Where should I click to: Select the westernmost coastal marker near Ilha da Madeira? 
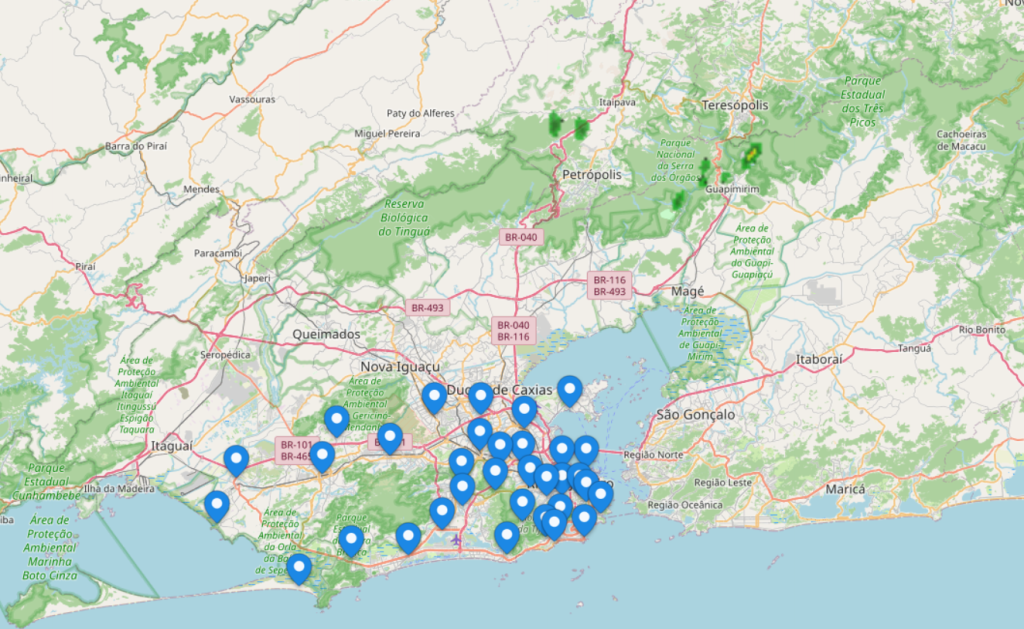click(217, 507)
